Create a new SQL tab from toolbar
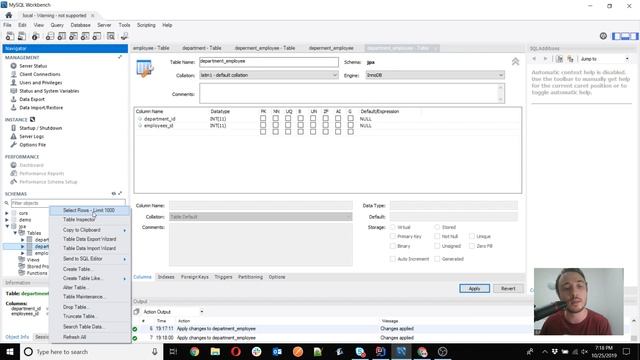The width and height of the screenshot is (640, 360). pyautogui.click(x=10, y=36)
